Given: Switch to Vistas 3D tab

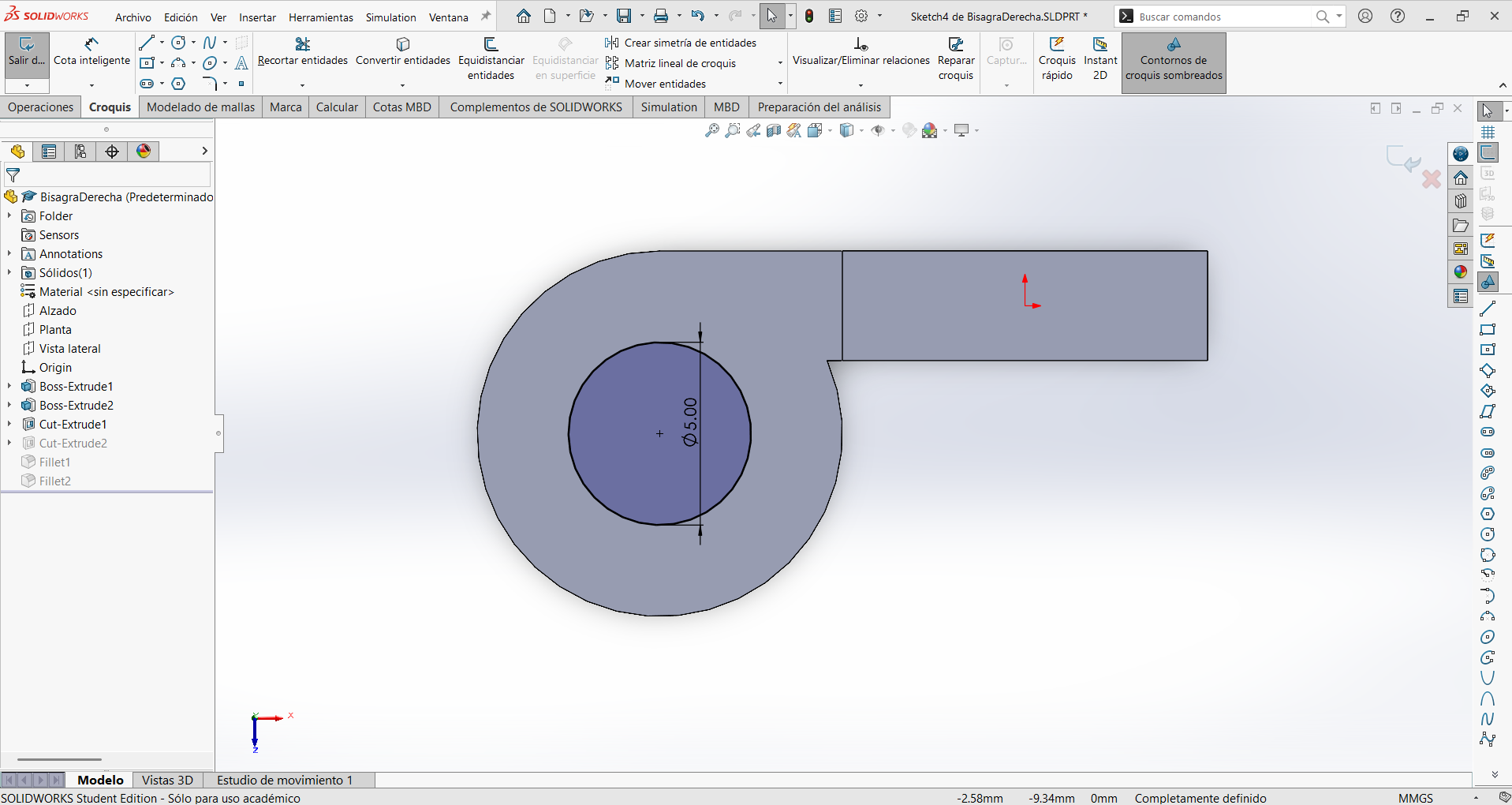Looking at the screenshot, I should [167, 780].
